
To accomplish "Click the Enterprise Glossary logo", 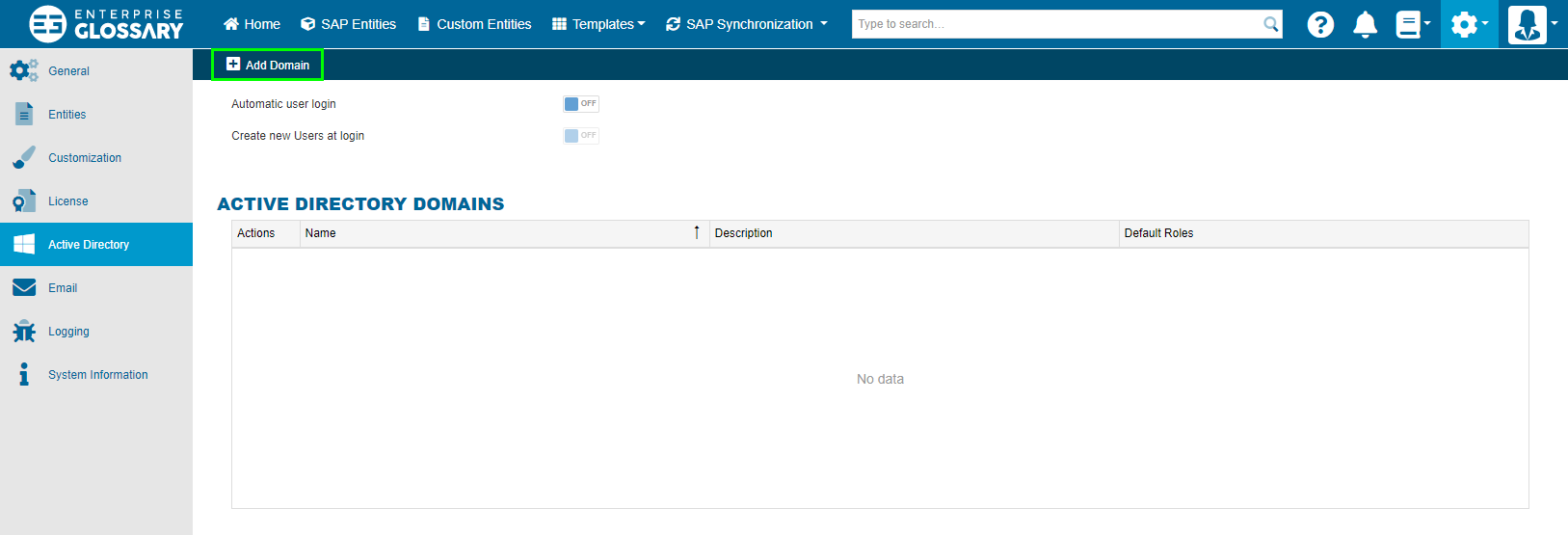I will (x=106, y=24).
